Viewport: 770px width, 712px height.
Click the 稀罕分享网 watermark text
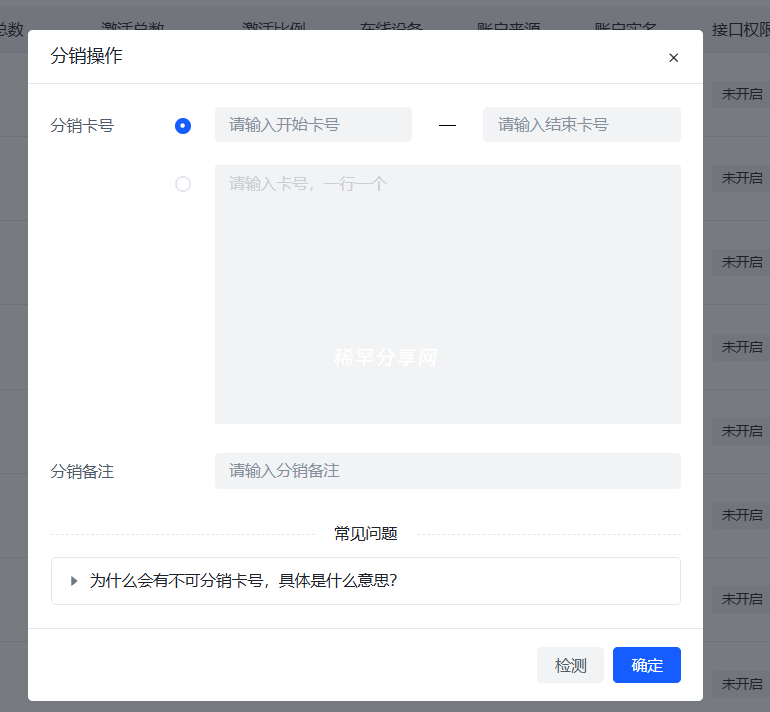pyautogui.click(x=385, y=358)
